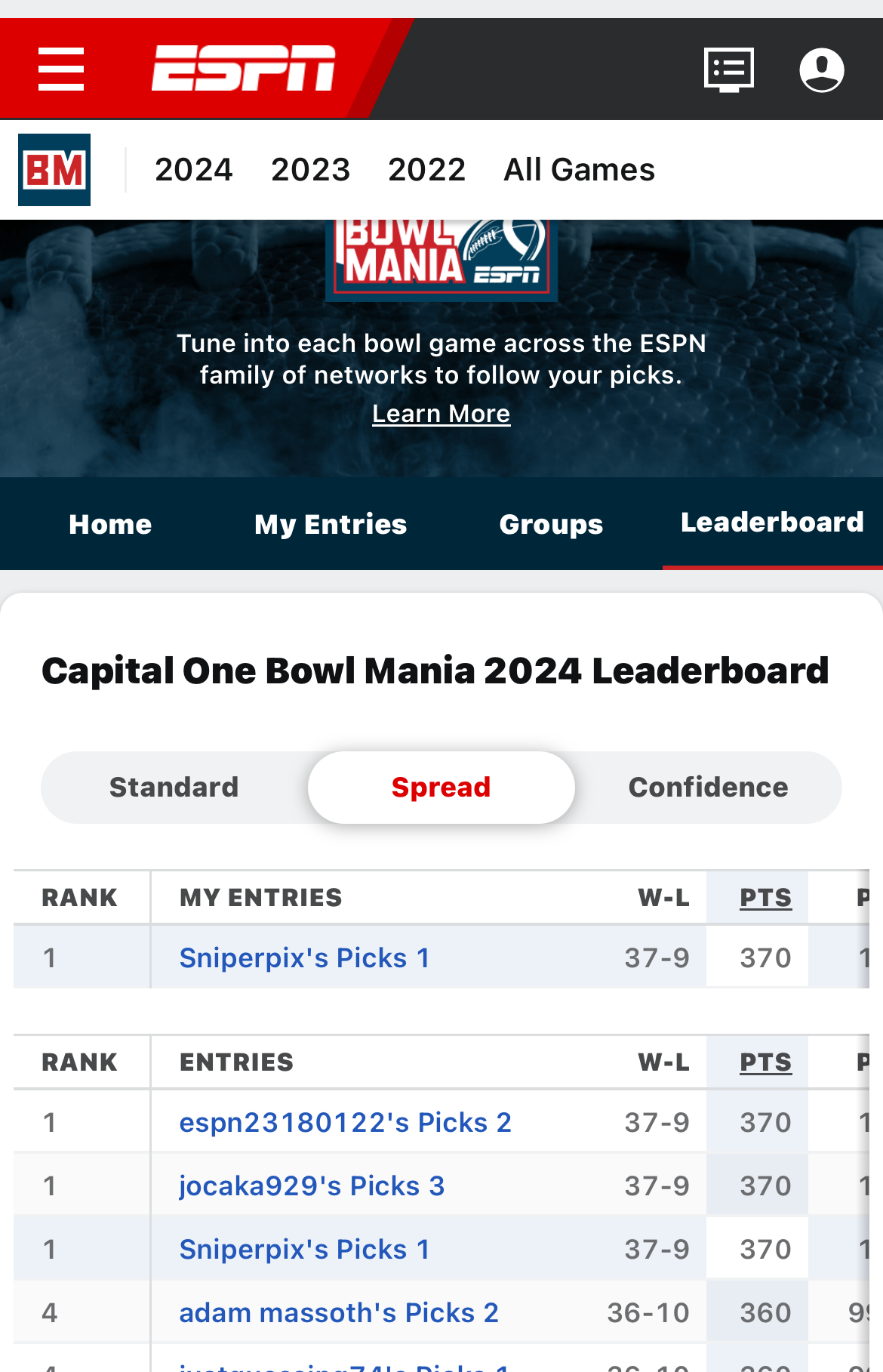The width and height of the screenshot is (883, 1372).
Task: Click the ESPN logo
Action: point(243,68)
